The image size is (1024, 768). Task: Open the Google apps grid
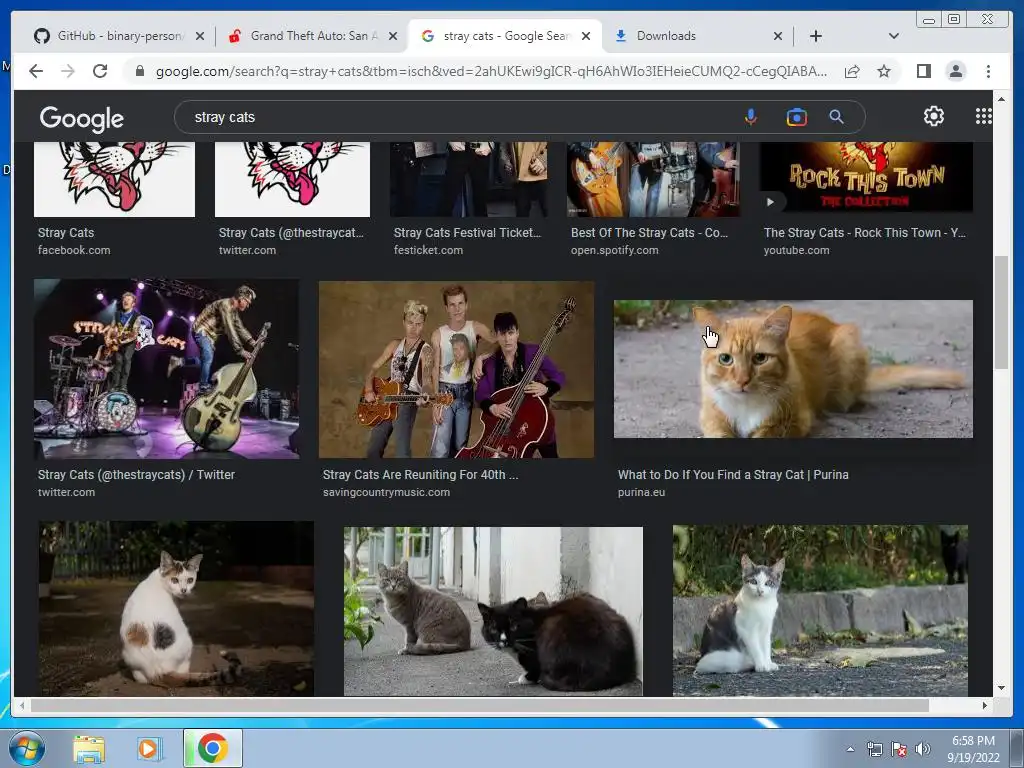click(983, 116)
